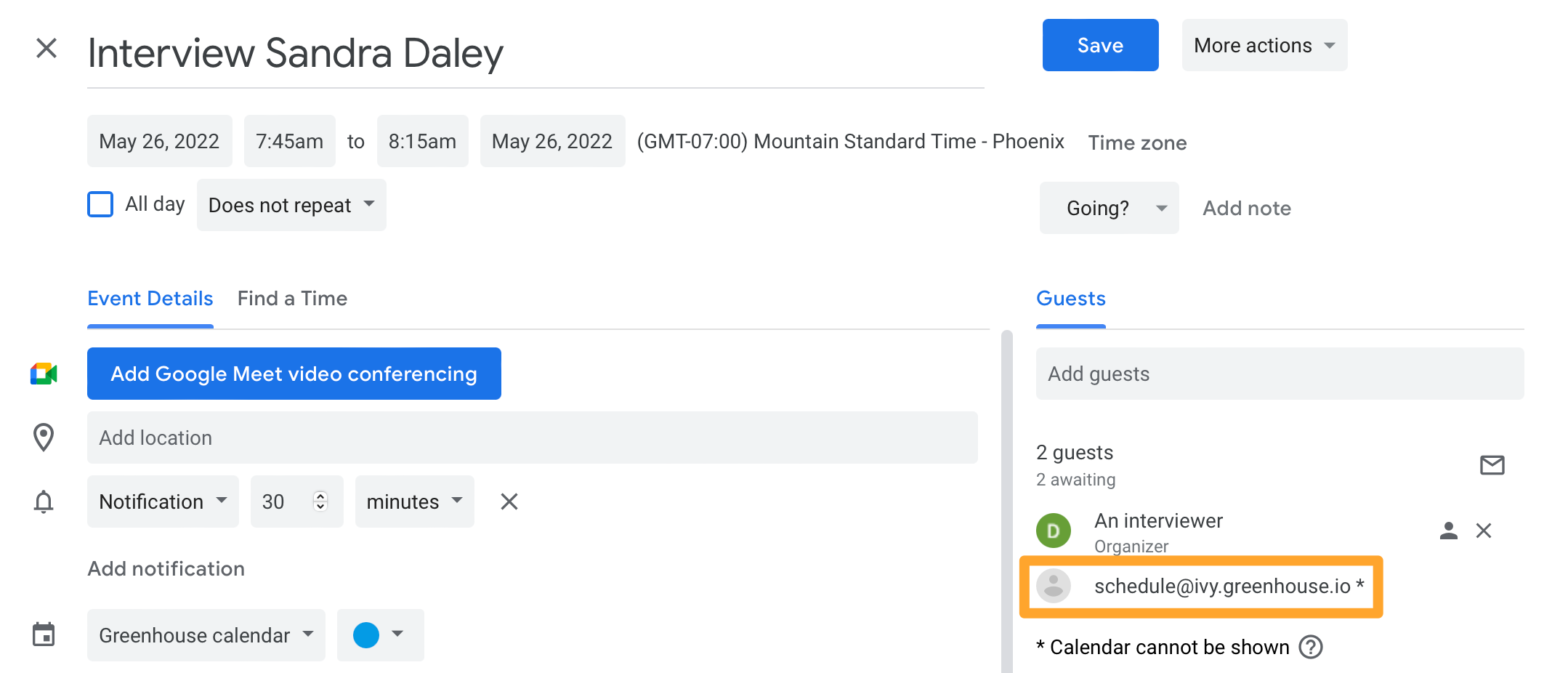Screen dimensions: 1568x673
Task: Remove the An interviewer guest
Action: pos(1484,531)
